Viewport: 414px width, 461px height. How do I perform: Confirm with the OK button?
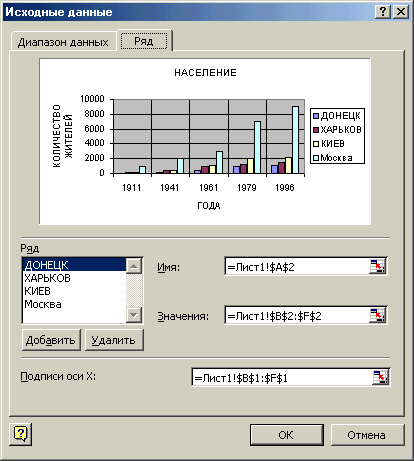click(287, 435)
